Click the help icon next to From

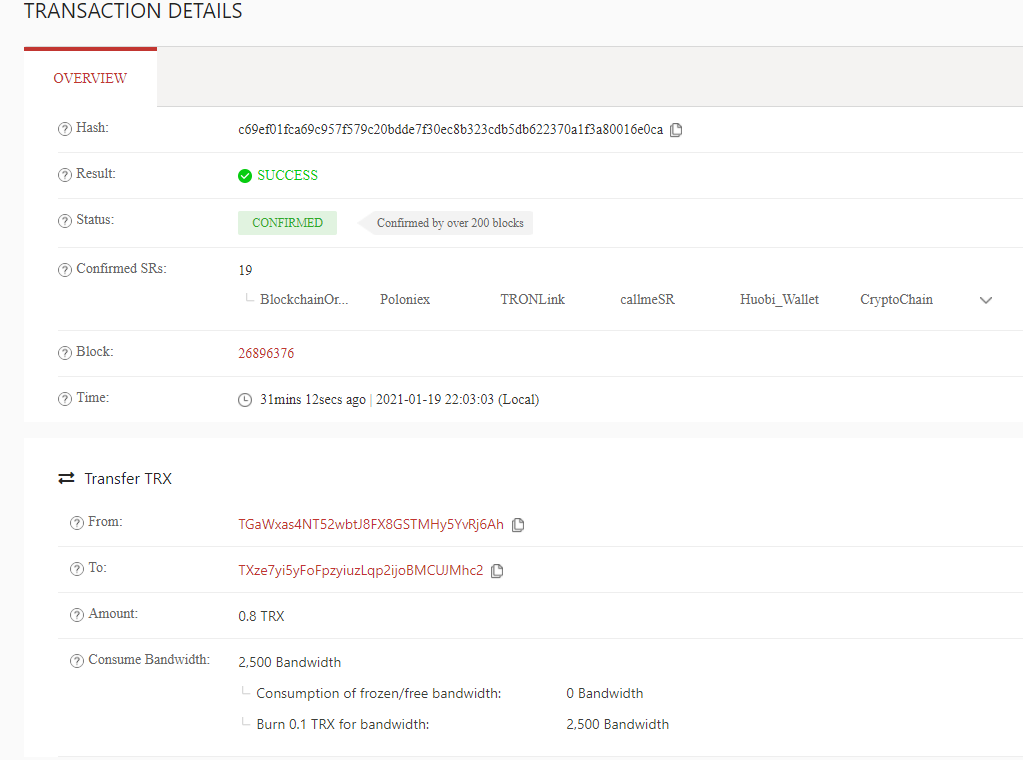tap(77, 523)
